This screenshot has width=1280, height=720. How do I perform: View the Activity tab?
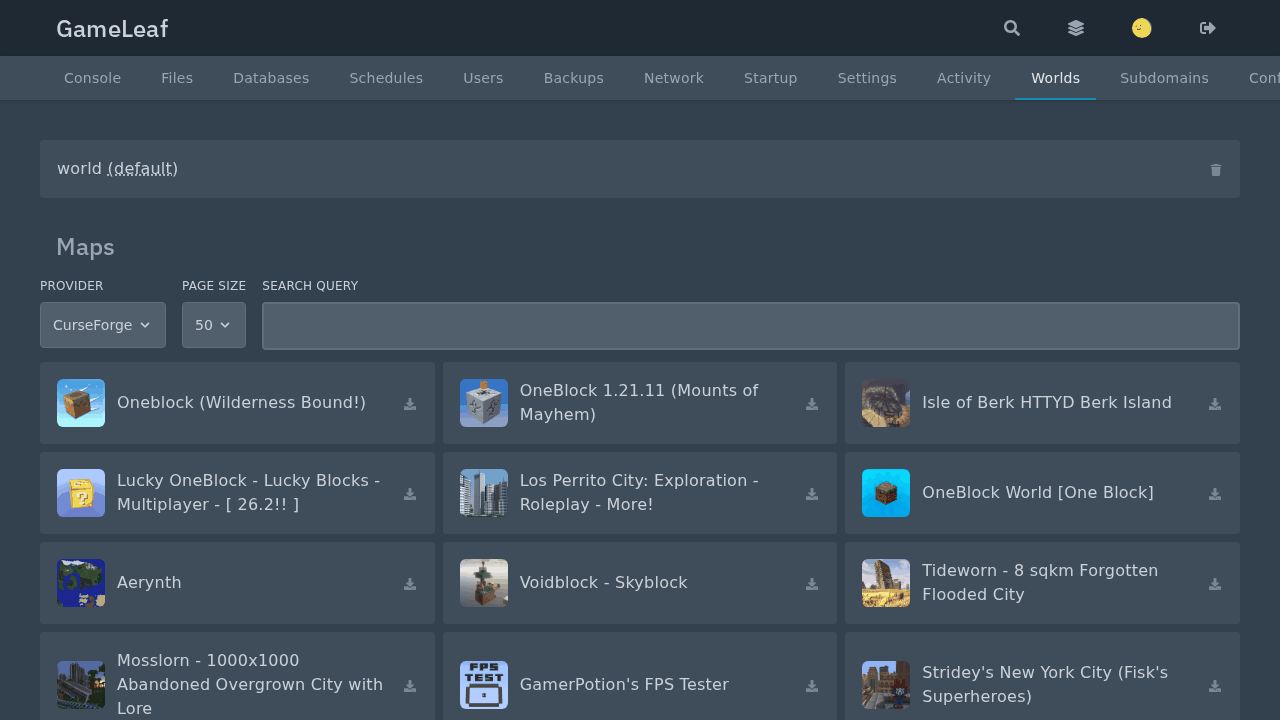964,78
